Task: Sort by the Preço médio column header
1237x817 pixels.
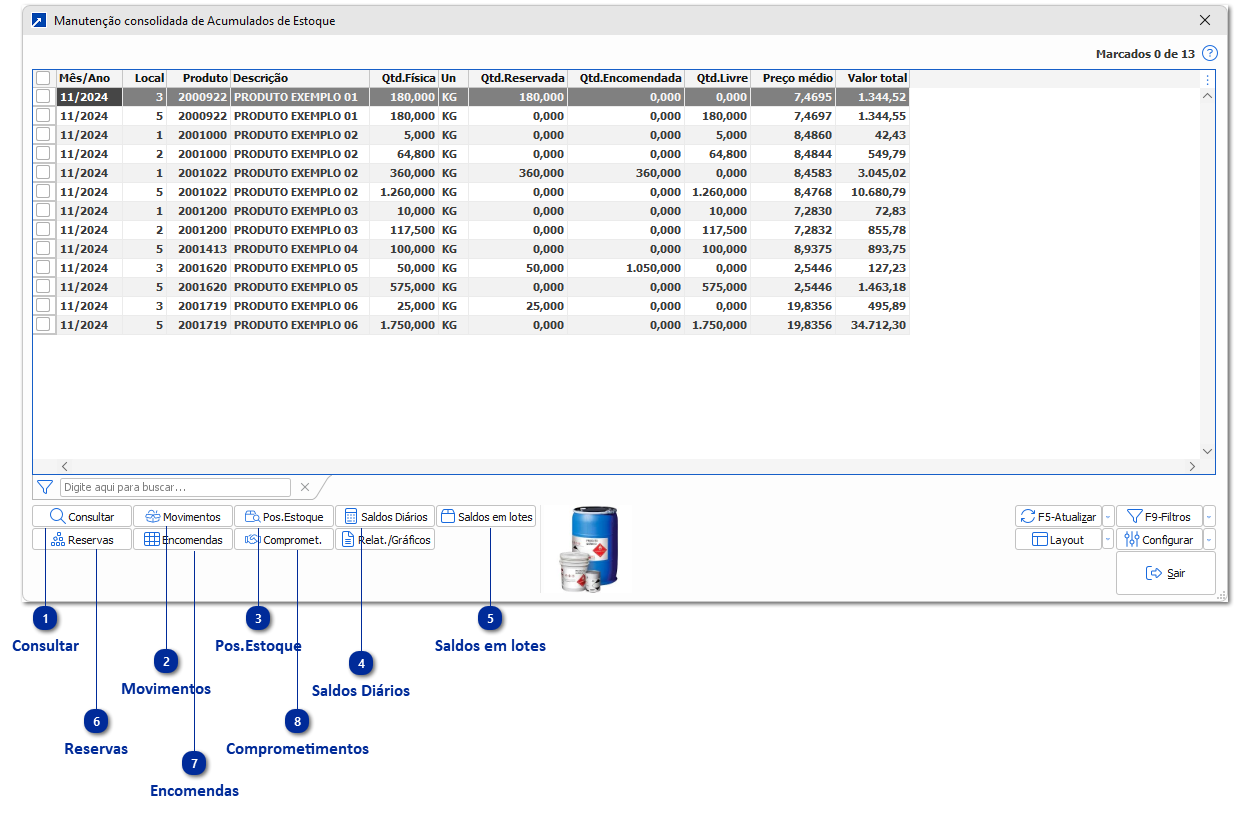Action: click(x=796, y=78)
